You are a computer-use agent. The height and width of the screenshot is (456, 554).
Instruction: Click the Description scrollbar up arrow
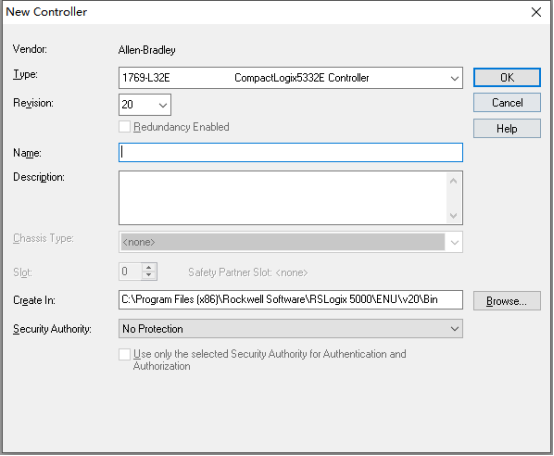click(454, 181)
